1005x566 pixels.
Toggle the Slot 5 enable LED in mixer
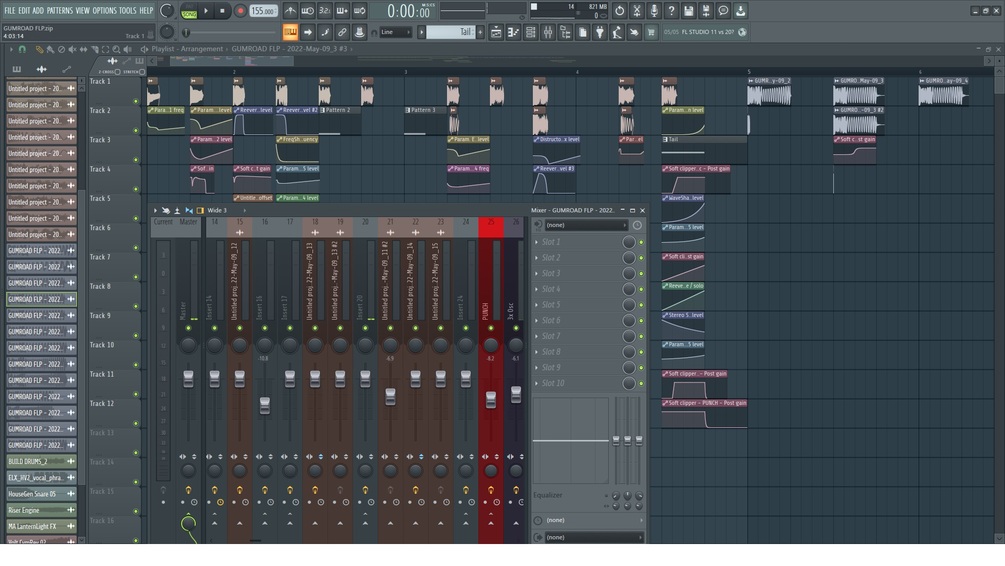[x=640, y=305]
